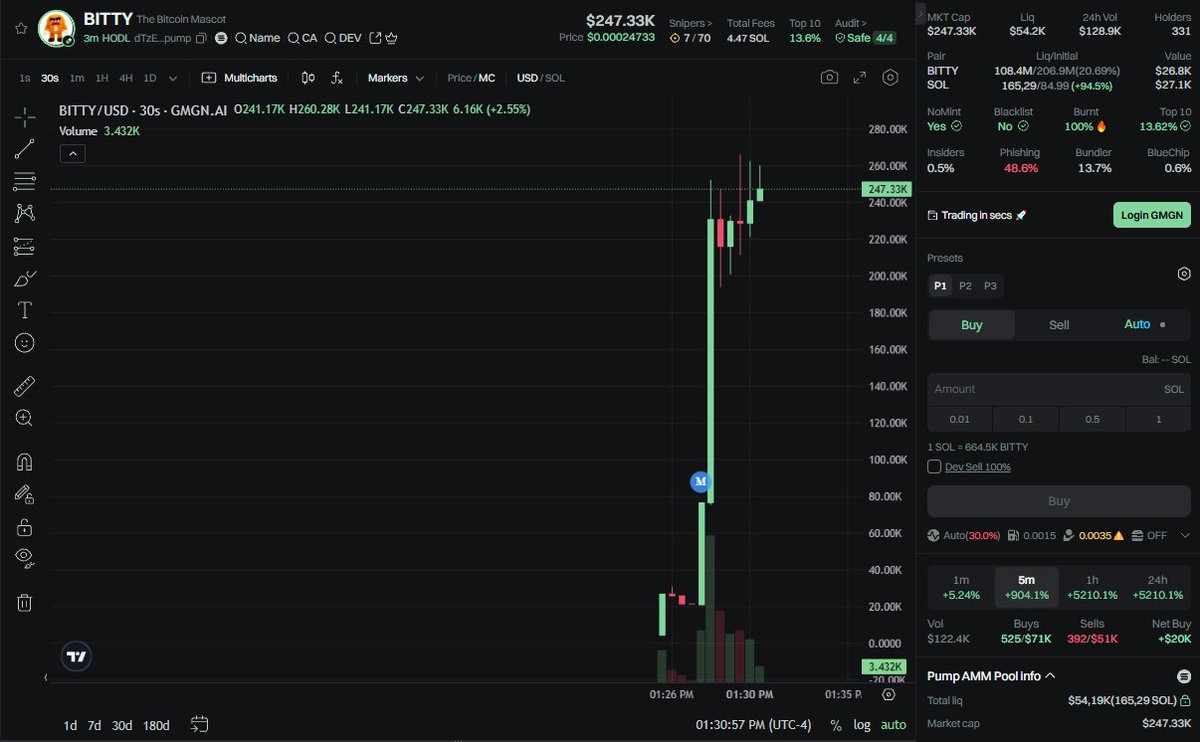This screenshot has height=742, width=1200.
Task: Set the date range to 180d
Action: pyautogui.click(x=156, y=725)
